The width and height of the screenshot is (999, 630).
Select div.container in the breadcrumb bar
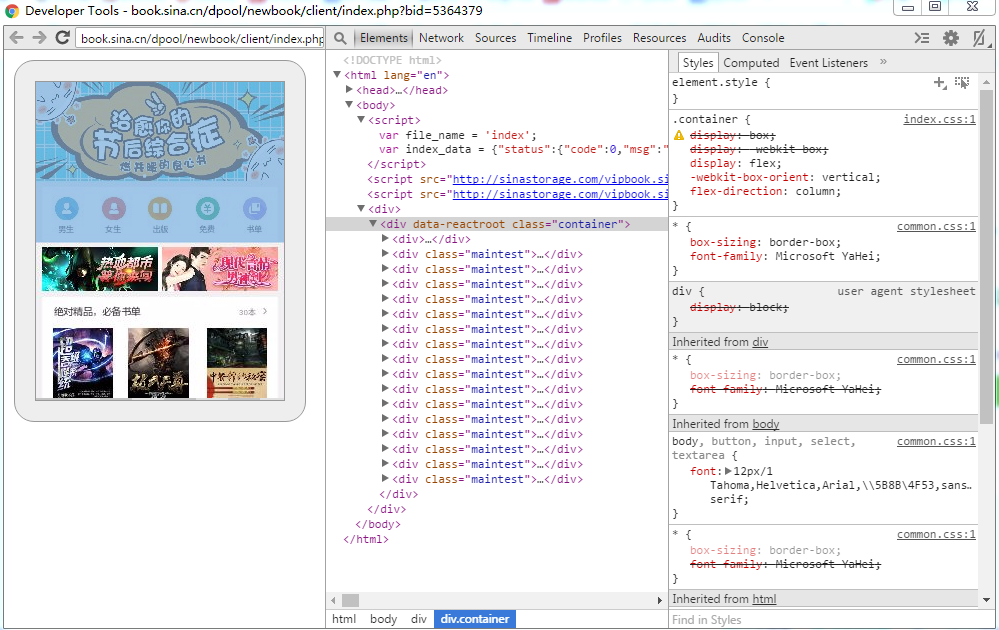[x=475, y=619]
